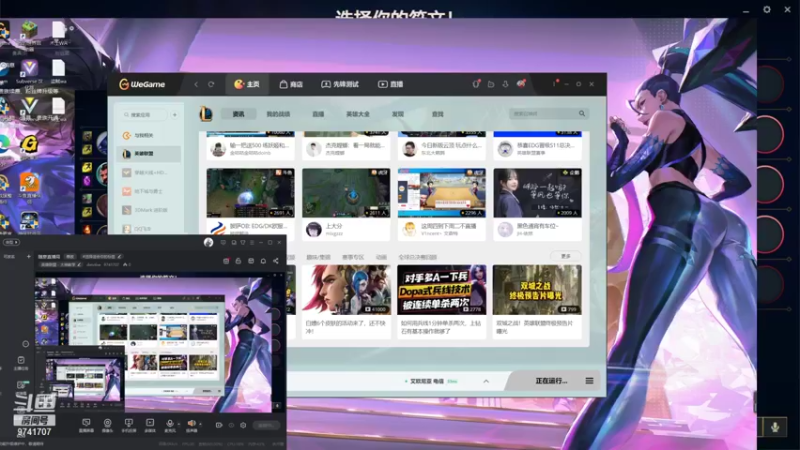
Task: Click the stream title 黑色通宵有车位~
Action: point(538,226)
